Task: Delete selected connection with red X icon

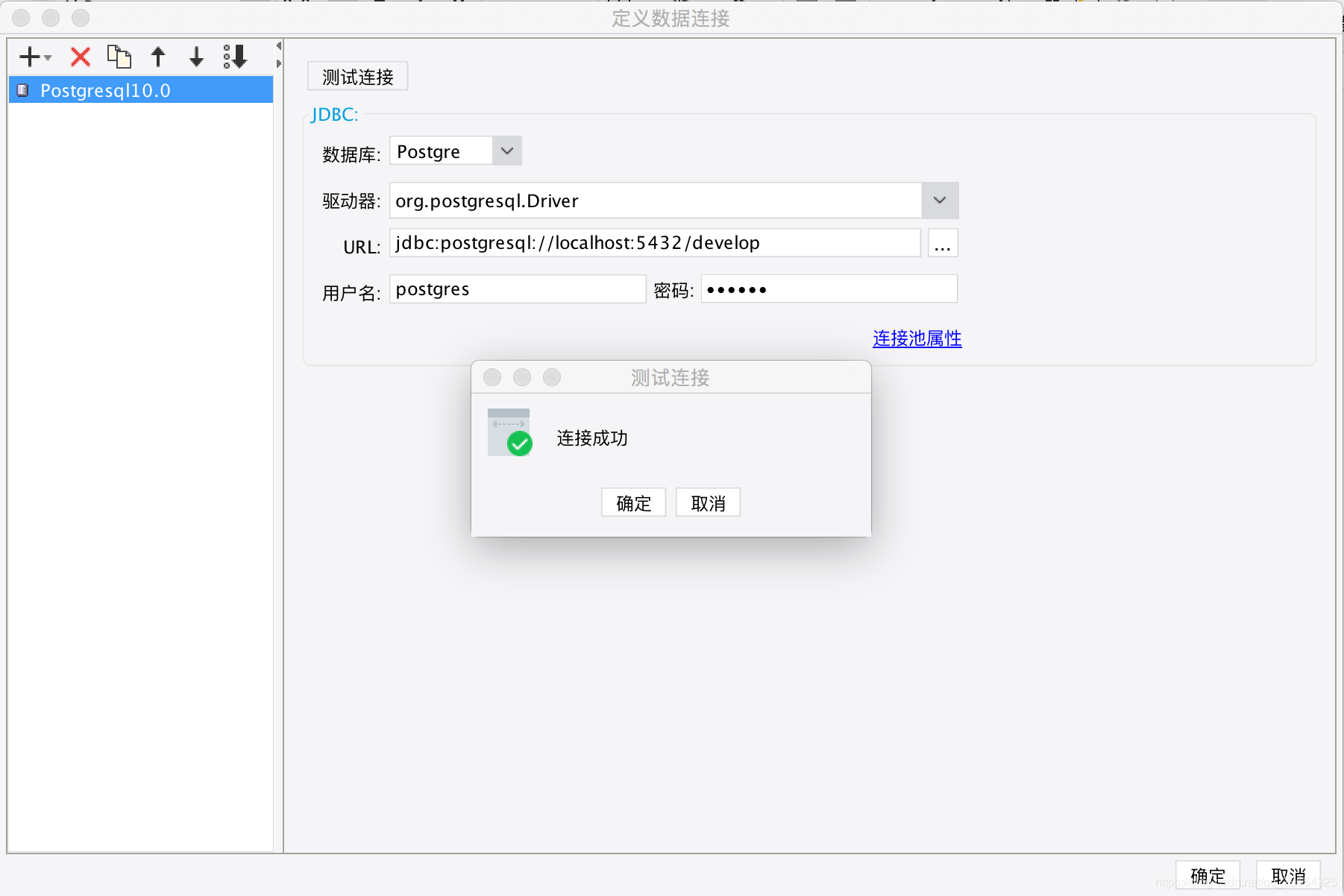Action: click(80, 57)
